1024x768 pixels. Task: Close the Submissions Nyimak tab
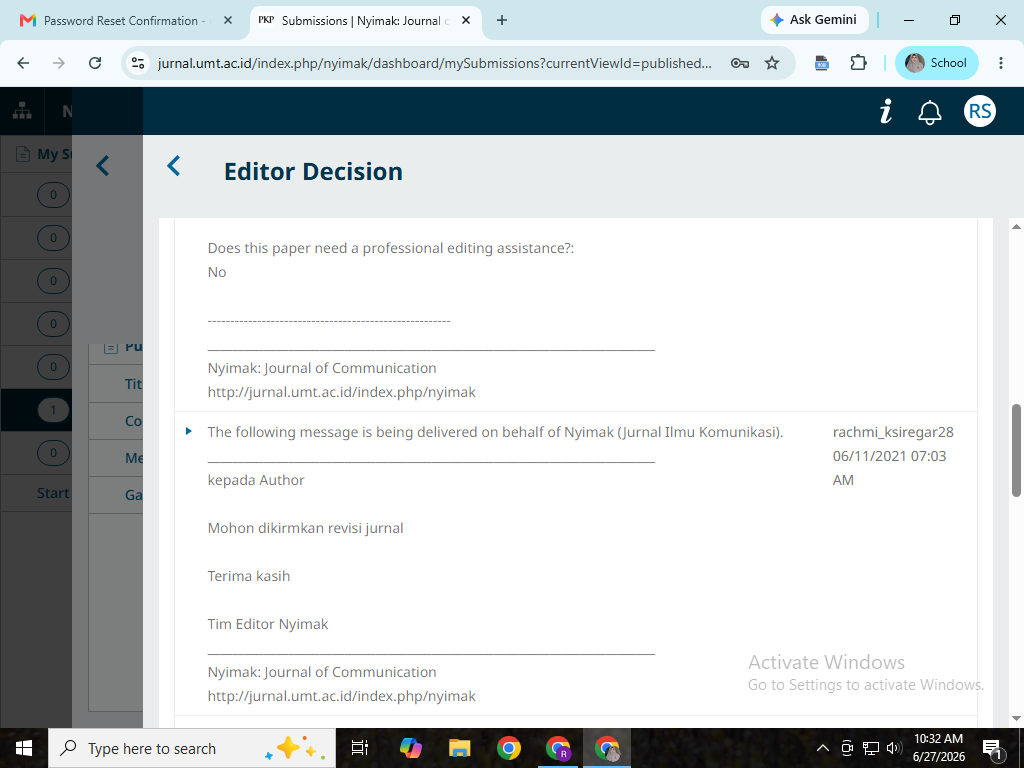coord(466,21)
